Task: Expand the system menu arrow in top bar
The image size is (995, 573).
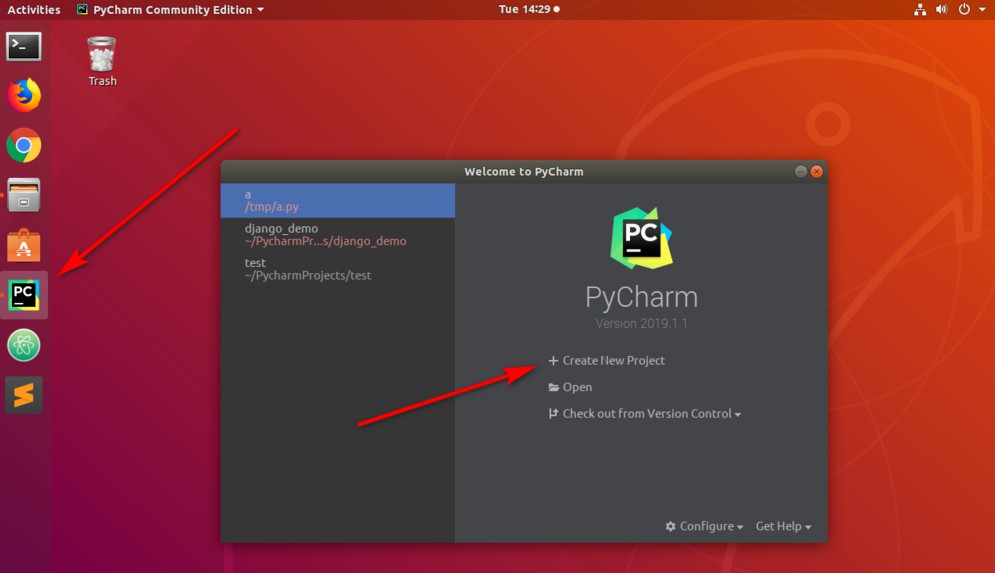Action: [982, 10]
